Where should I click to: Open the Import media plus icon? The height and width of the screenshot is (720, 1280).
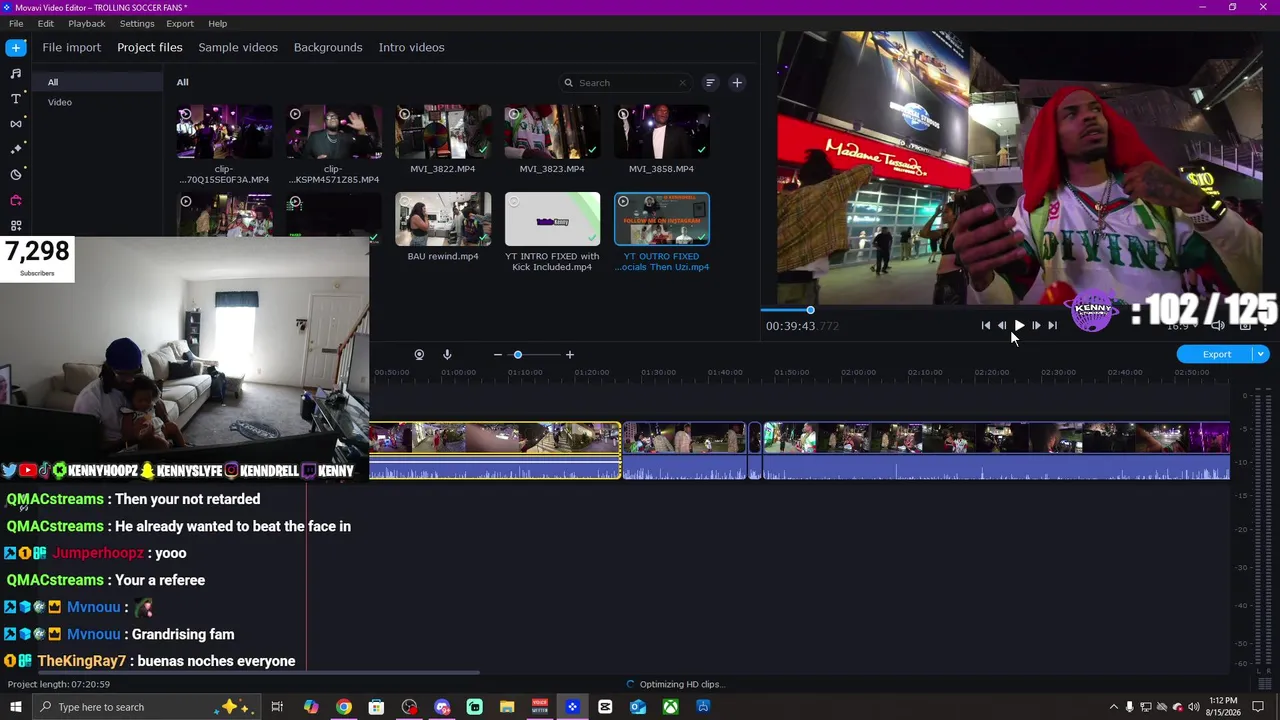coord(16,47)
